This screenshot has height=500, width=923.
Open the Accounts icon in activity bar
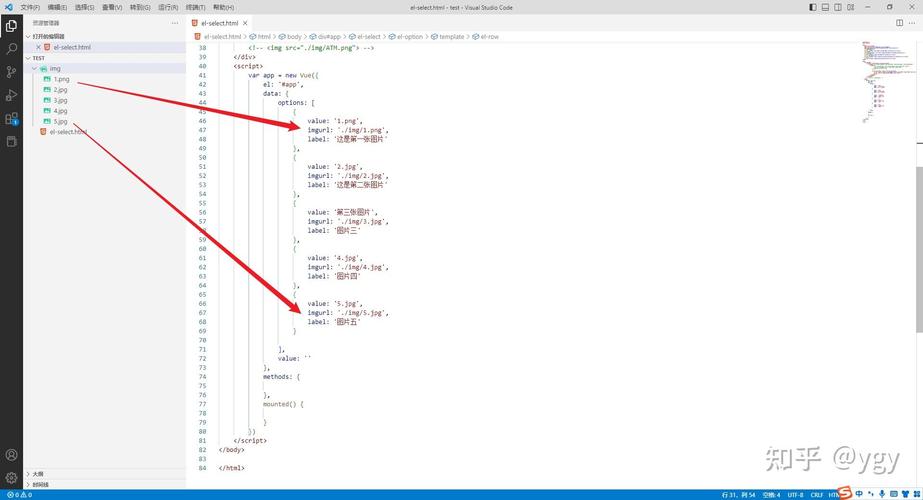tap(11, 455)
